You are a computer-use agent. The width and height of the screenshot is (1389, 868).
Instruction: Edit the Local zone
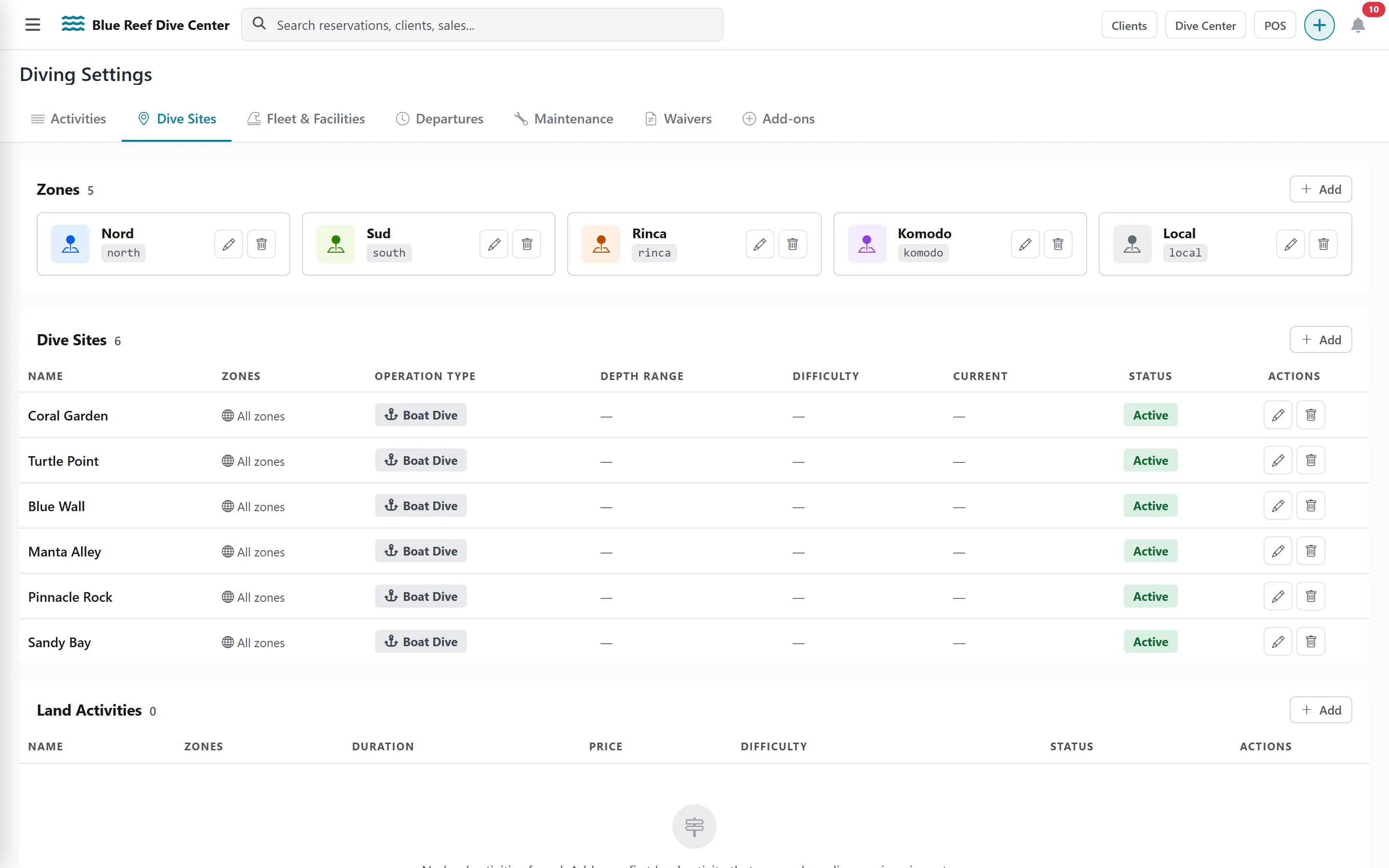click(x=1290, y=244)
